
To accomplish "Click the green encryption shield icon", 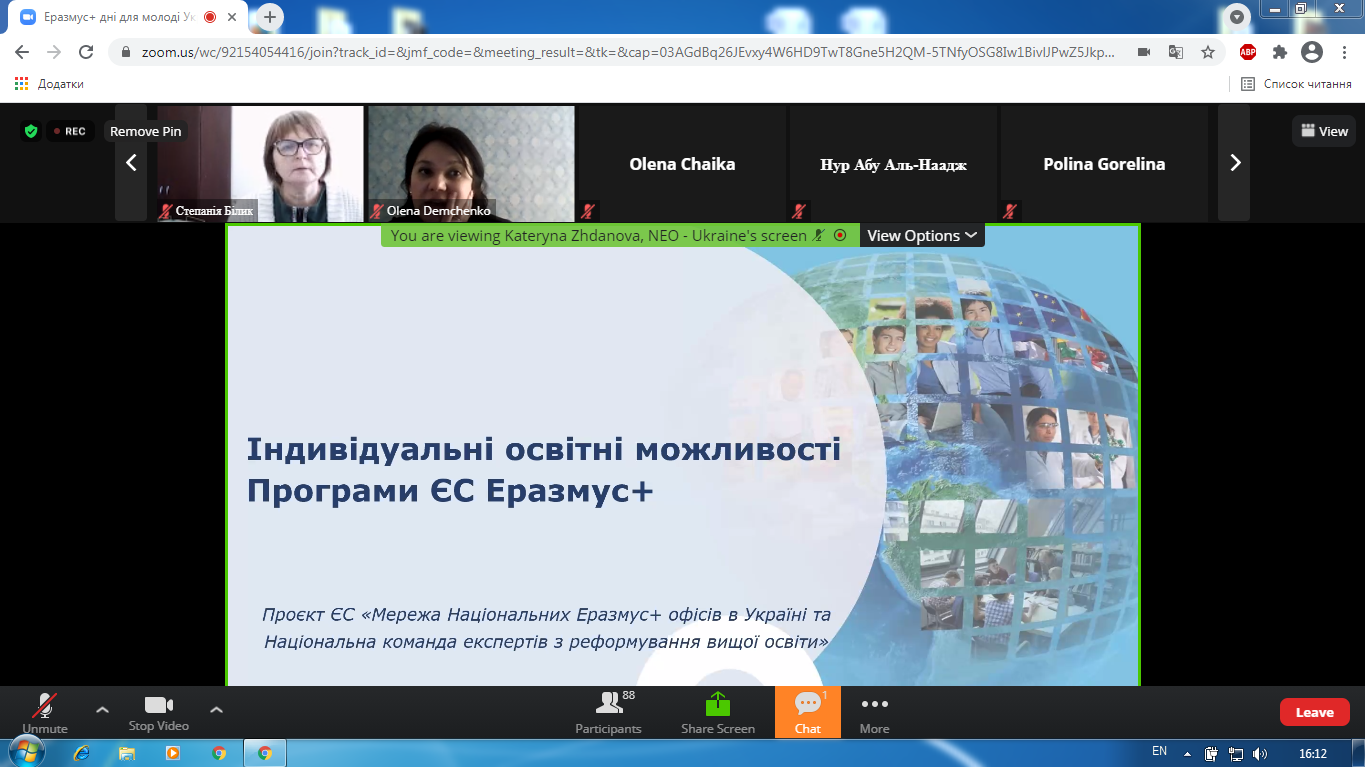I will [31, 131].
